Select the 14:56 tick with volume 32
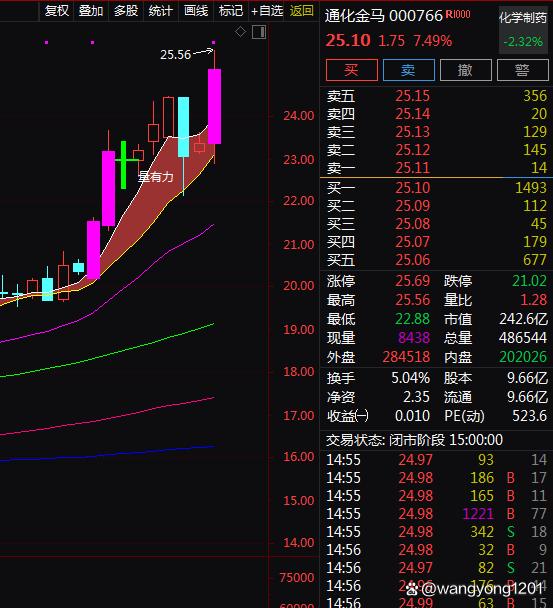The height and width of the screenshot is (608, 553). click(x=436, y=550)
